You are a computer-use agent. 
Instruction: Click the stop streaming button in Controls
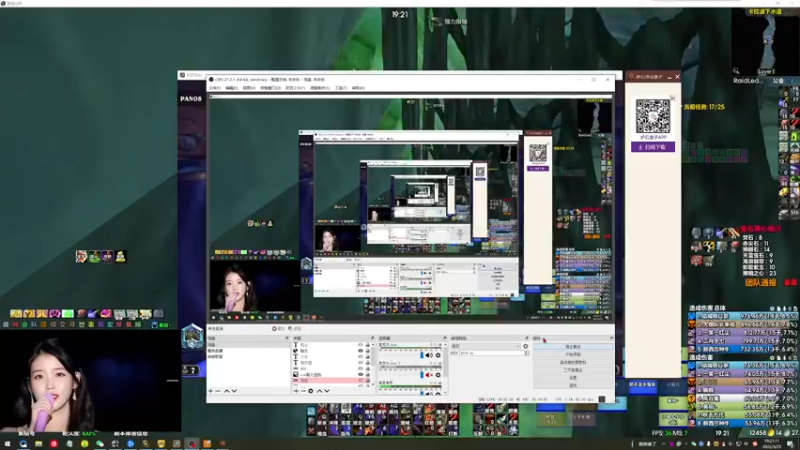pos(573,346)
